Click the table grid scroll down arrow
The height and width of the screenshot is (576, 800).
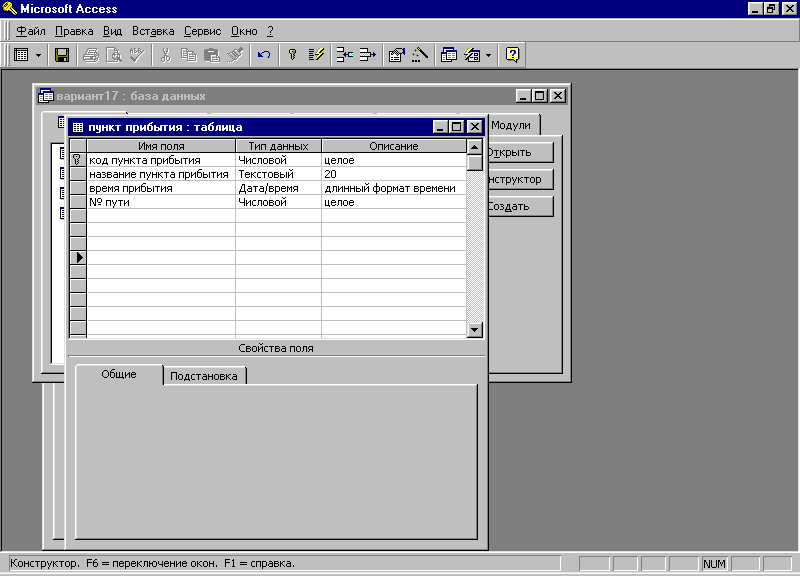point(474,330)
